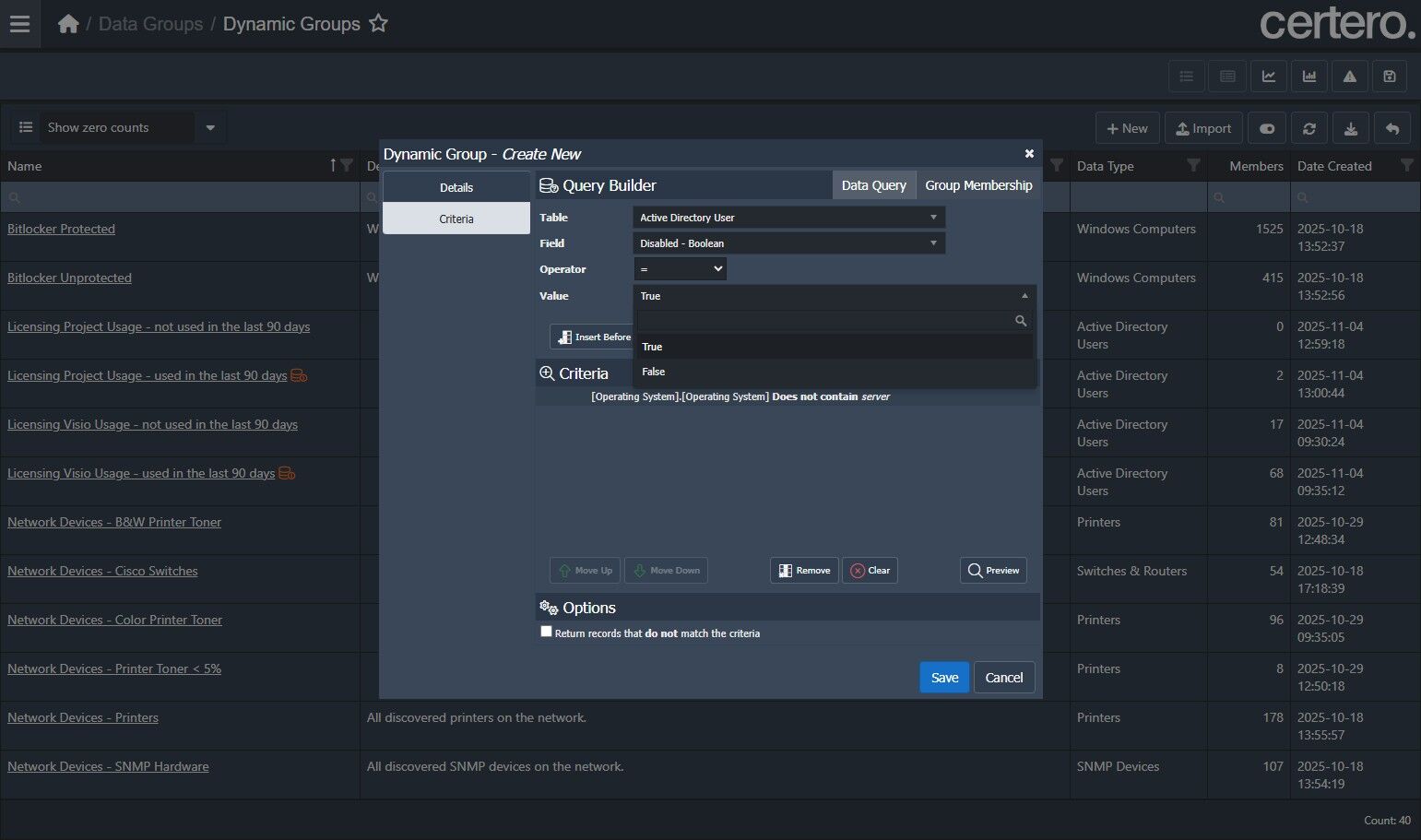Click the Import button

(1203, 129)
